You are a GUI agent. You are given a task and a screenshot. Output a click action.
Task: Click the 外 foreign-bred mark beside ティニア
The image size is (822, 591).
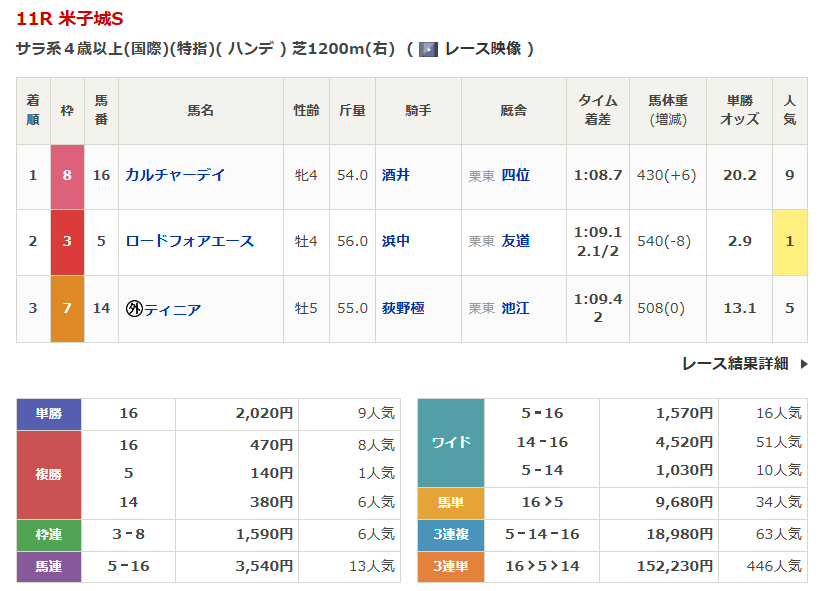click(x=134, y=309)
